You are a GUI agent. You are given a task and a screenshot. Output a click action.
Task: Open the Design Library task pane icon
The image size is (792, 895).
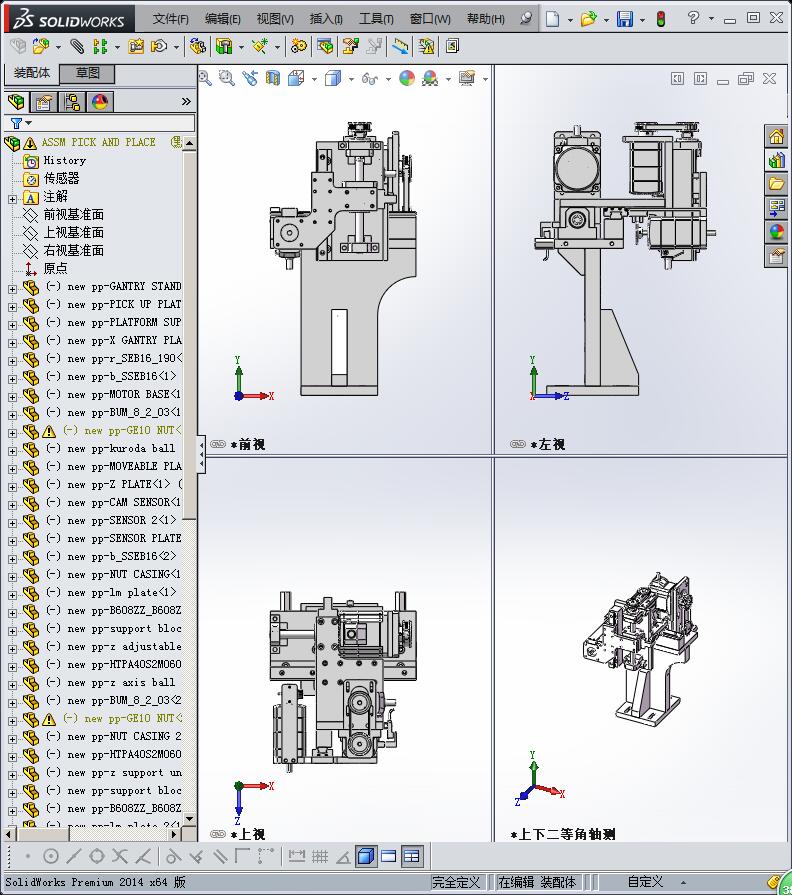(x=777, y=160)
